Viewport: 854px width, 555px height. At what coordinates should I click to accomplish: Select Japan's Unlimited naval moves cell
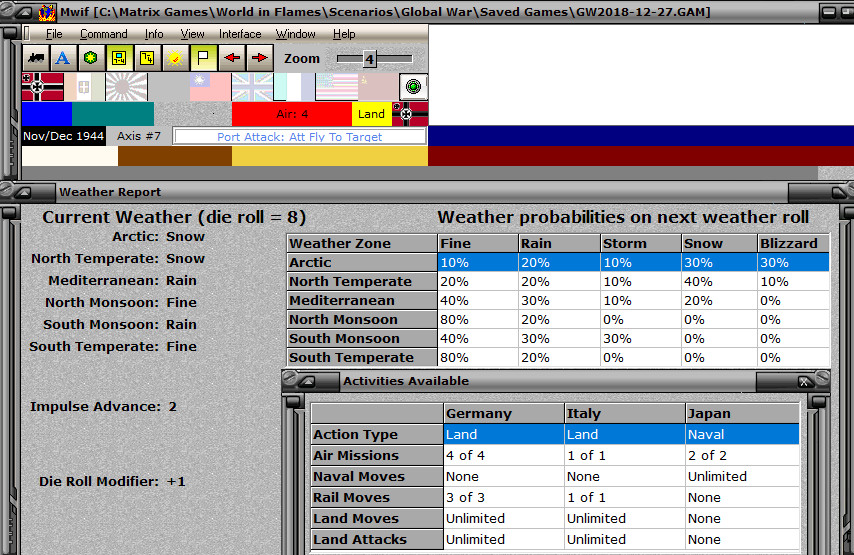(x=742, y=477)
